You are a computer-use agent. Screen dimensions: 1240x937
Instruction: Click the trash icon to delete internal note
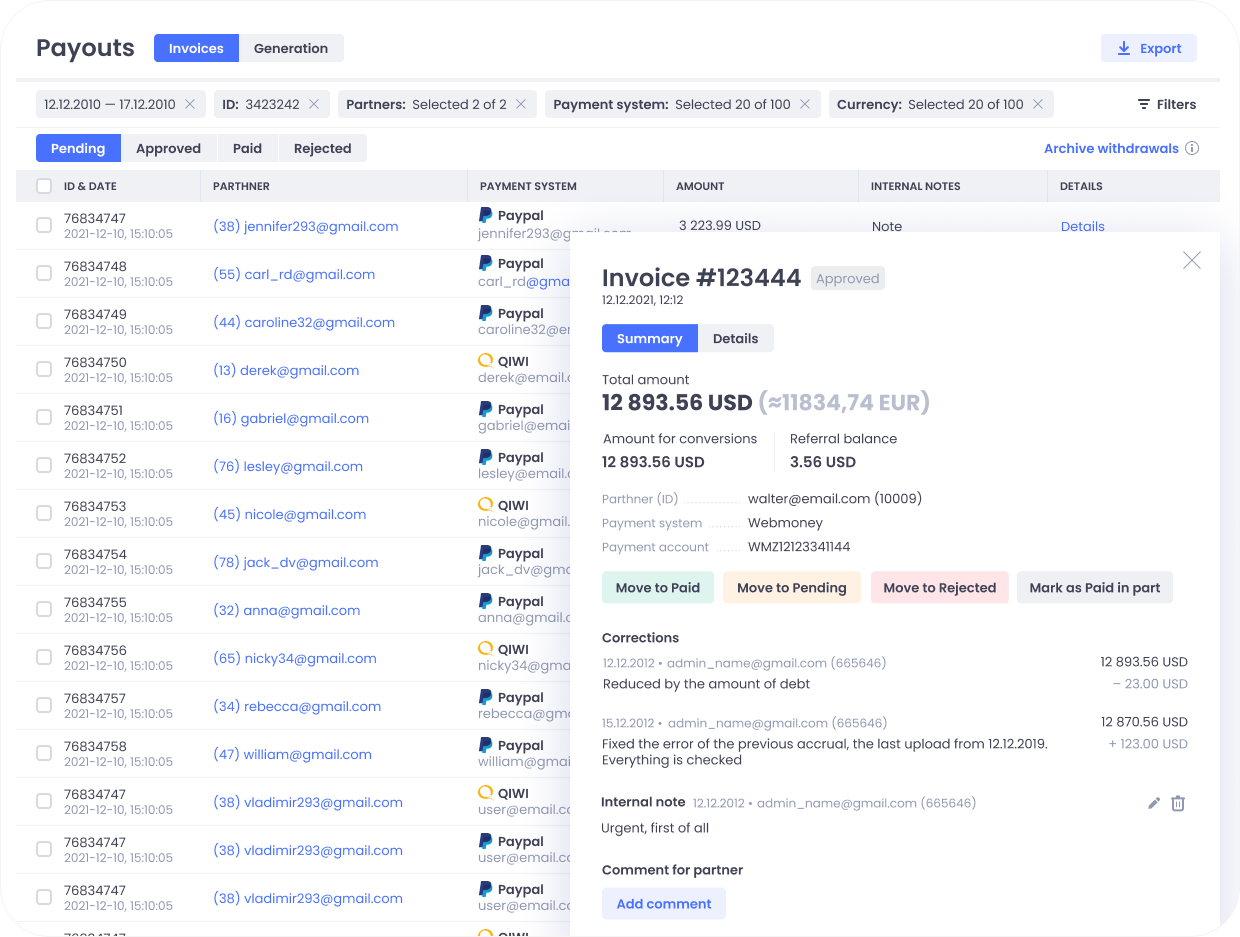pyautogui.click(x=1178, y=803)
